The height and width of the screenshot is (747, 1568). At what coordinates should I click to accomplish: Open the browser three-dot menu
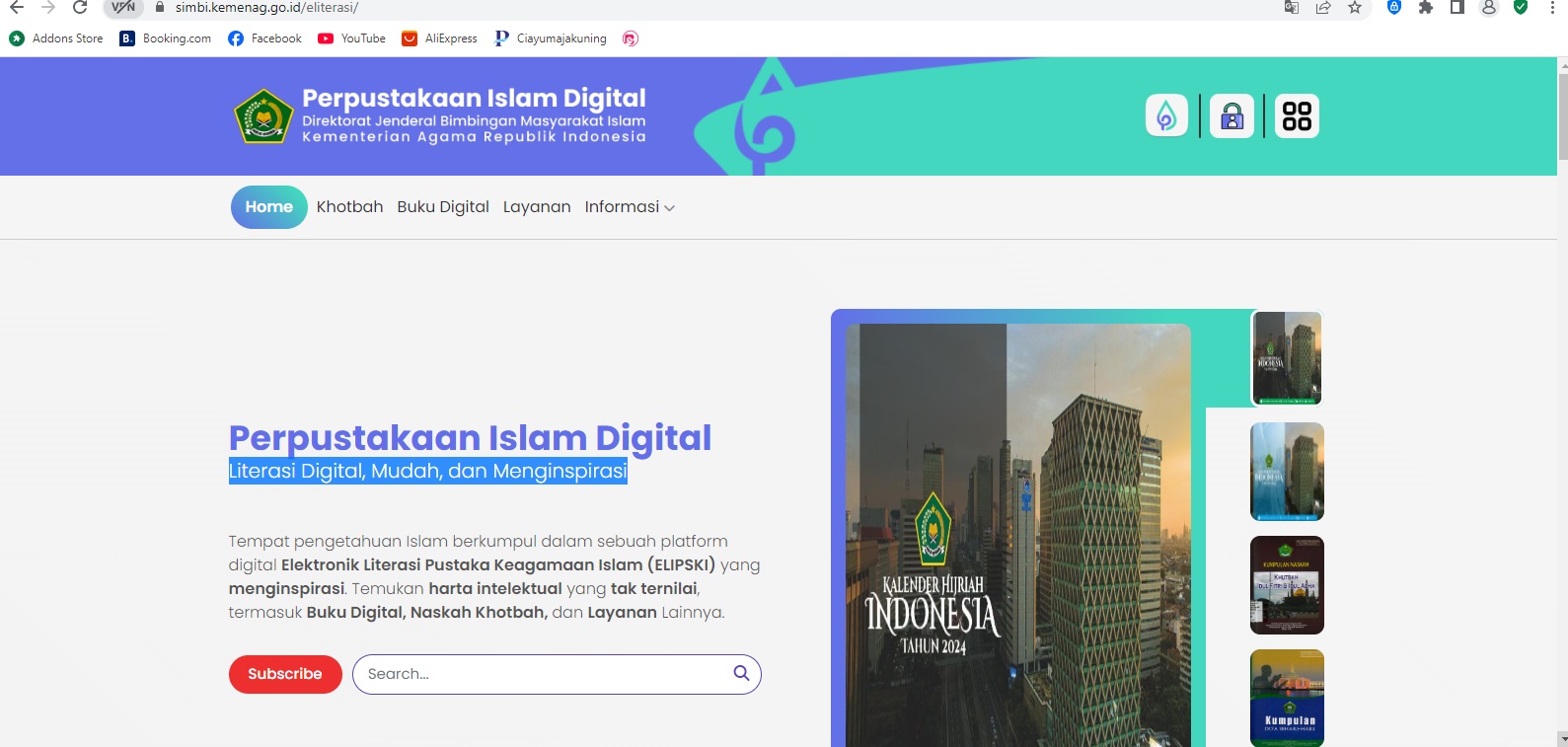point(1552,8)
